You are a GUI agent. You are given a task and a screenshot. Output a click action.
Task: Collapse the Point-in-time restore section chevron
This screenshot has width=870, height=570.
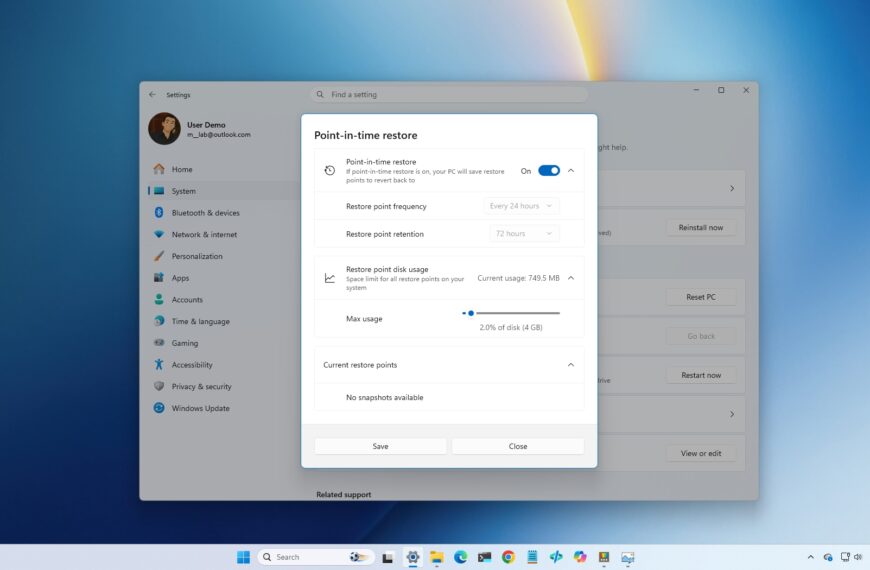[571, 171]
